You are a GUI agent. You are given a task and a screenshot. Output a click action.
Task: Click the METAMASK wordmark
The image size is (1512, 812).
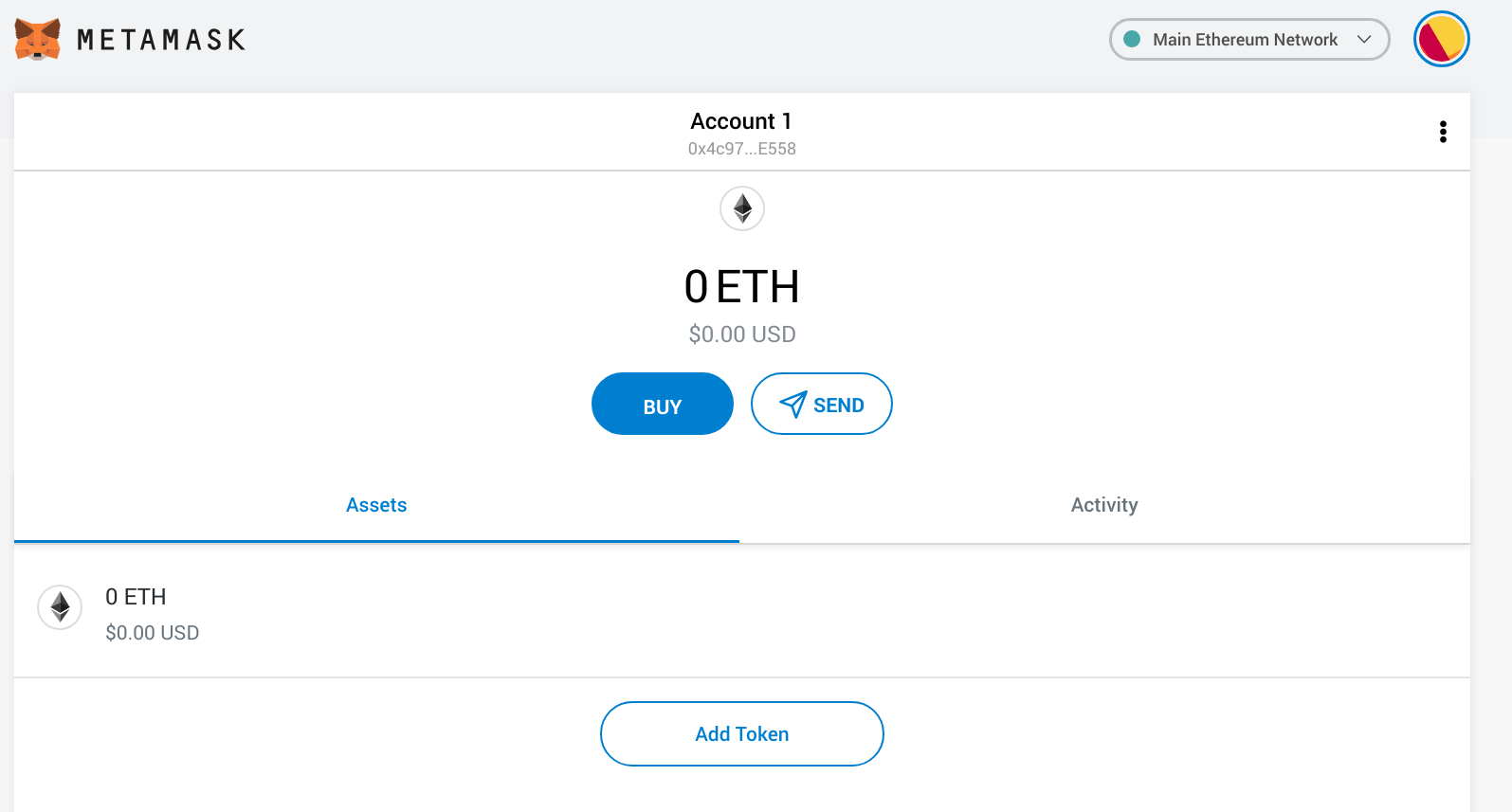point(161,40)
